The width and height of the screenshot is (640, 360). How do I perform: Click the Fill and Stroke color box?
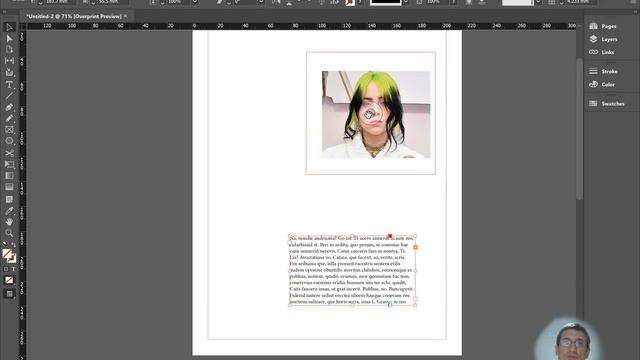click(x=9, y=256)
